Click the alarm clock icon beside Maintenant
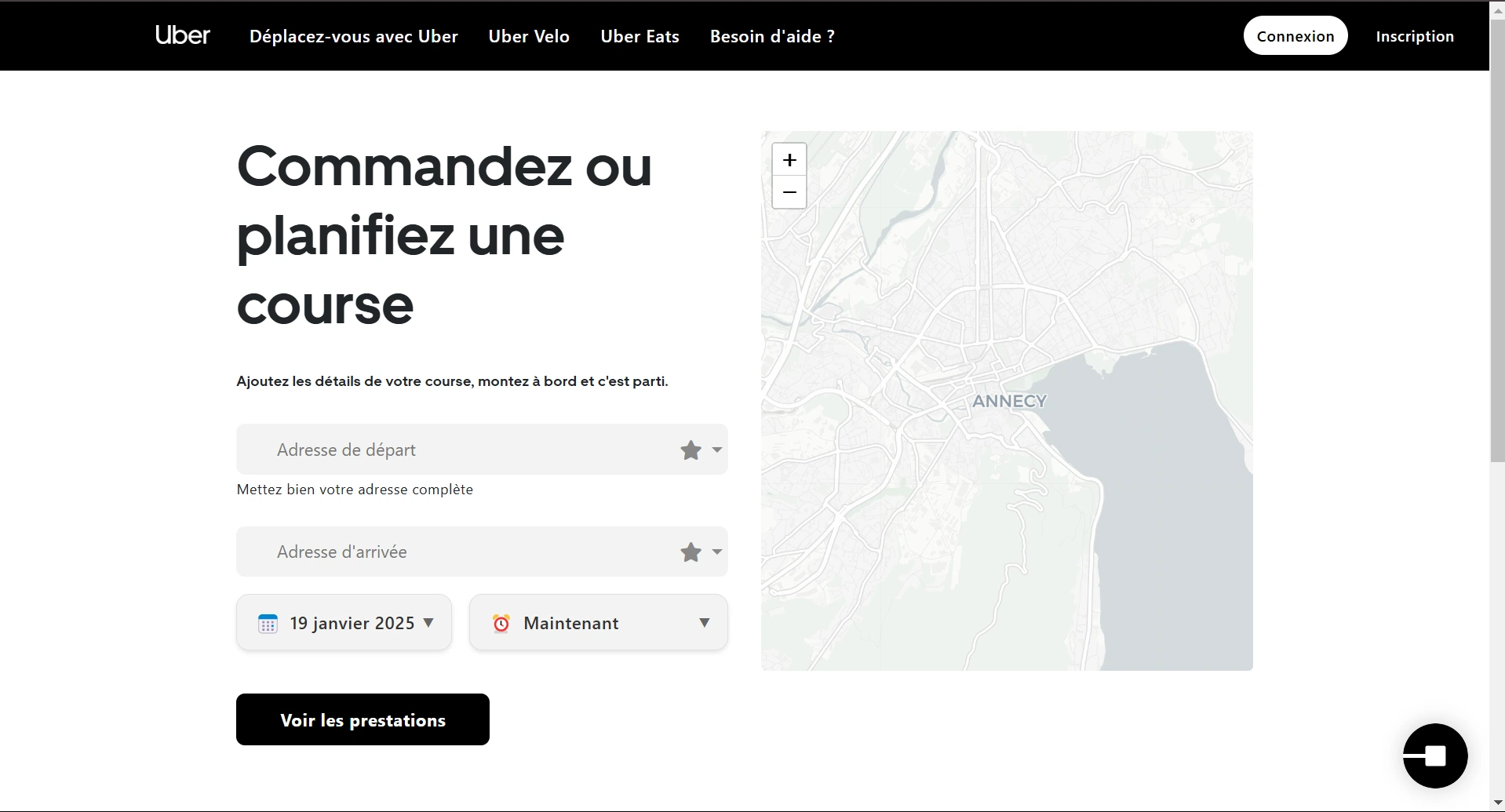The image size is (1505, 812). 501,623
